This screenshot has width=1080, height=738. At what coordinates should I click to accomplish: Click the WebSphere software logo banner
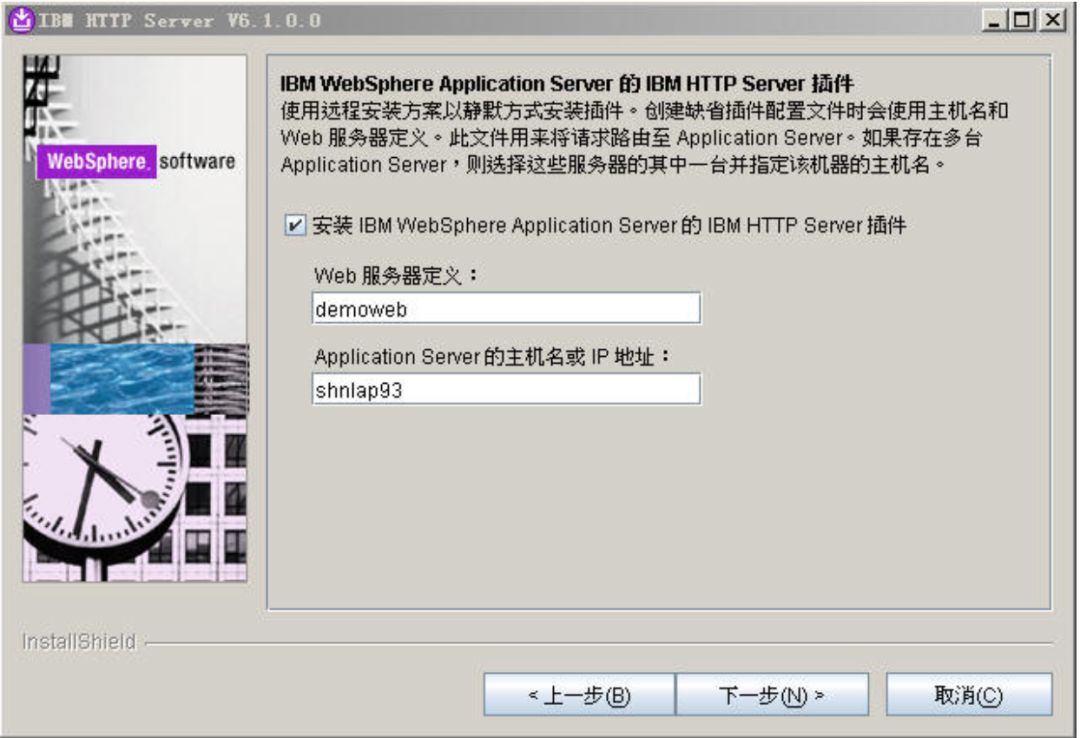click(136, 162)
